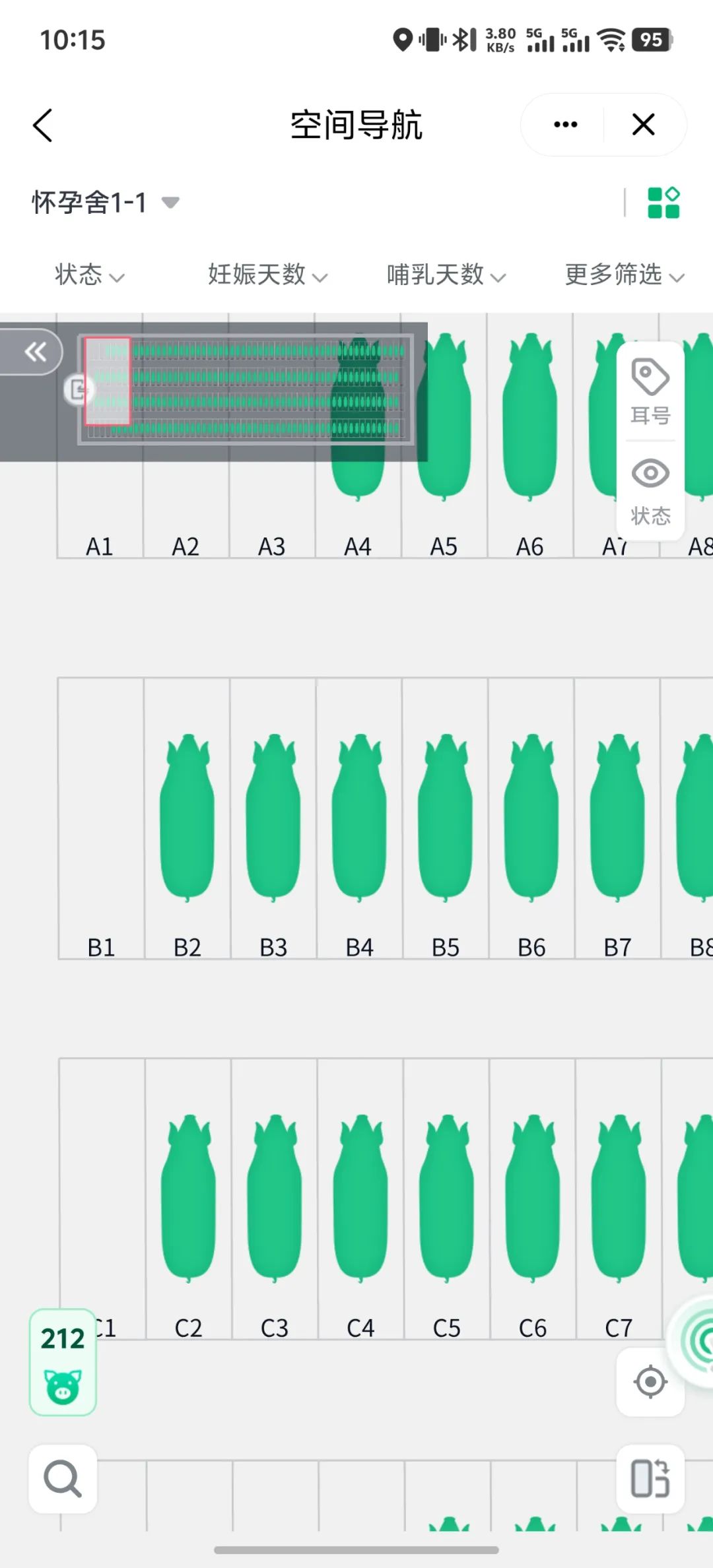Tap the rotate layout icon

(650, 1479)
